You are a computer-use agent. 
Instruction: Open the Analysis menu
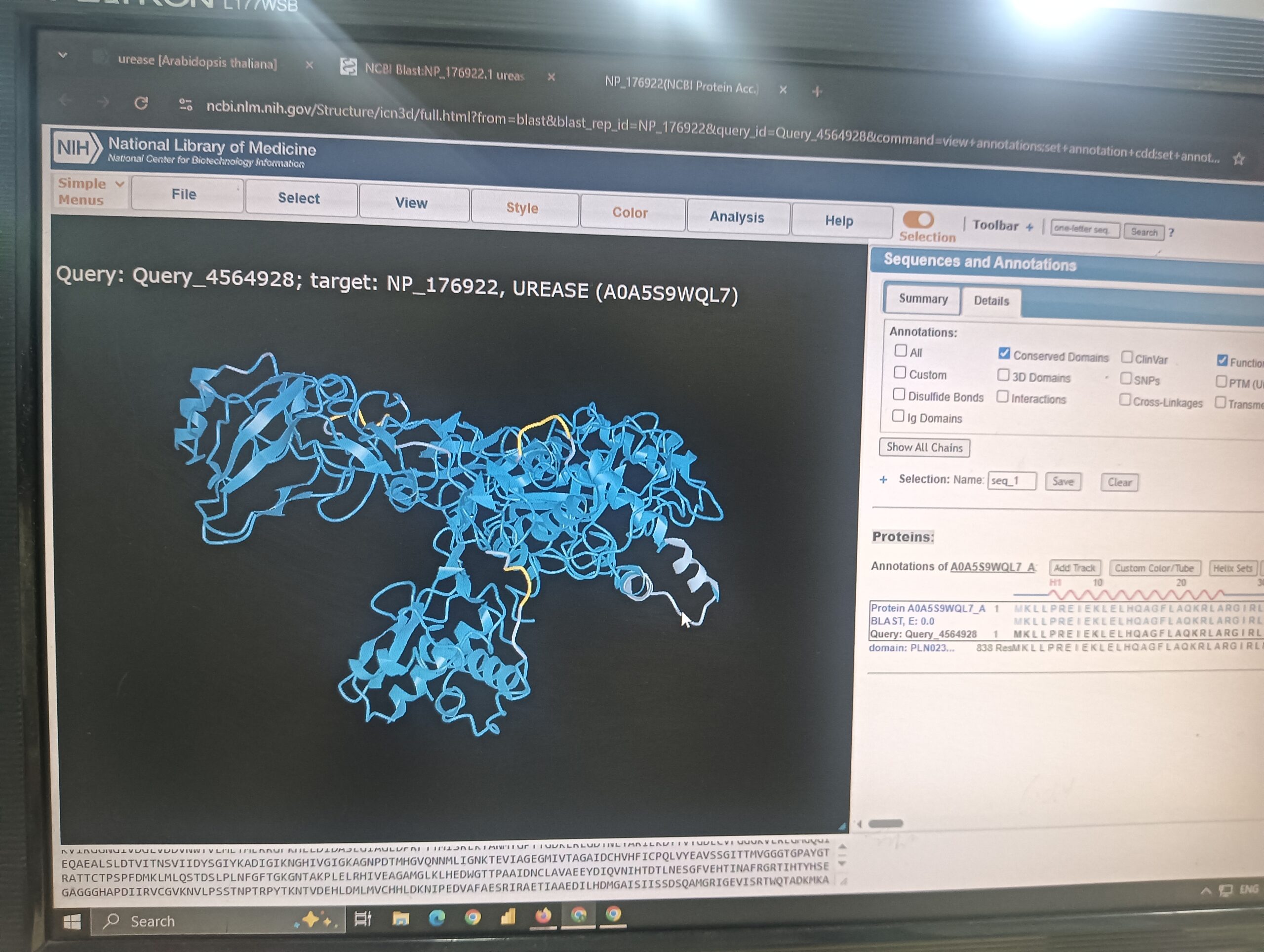click(737, 217)
